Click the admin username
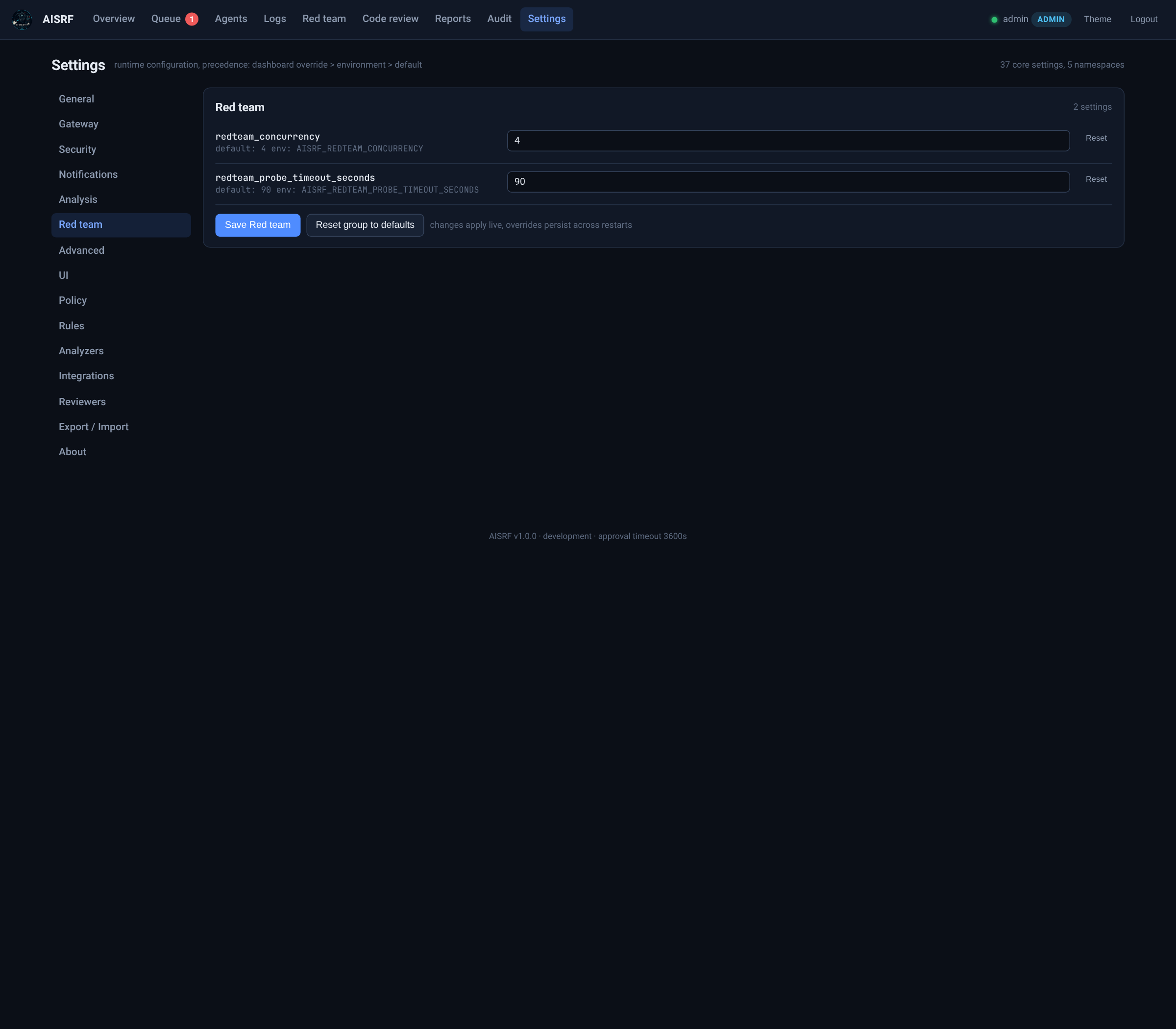This screenshot has height=1029, width=1176. (x=1015, y=20)
